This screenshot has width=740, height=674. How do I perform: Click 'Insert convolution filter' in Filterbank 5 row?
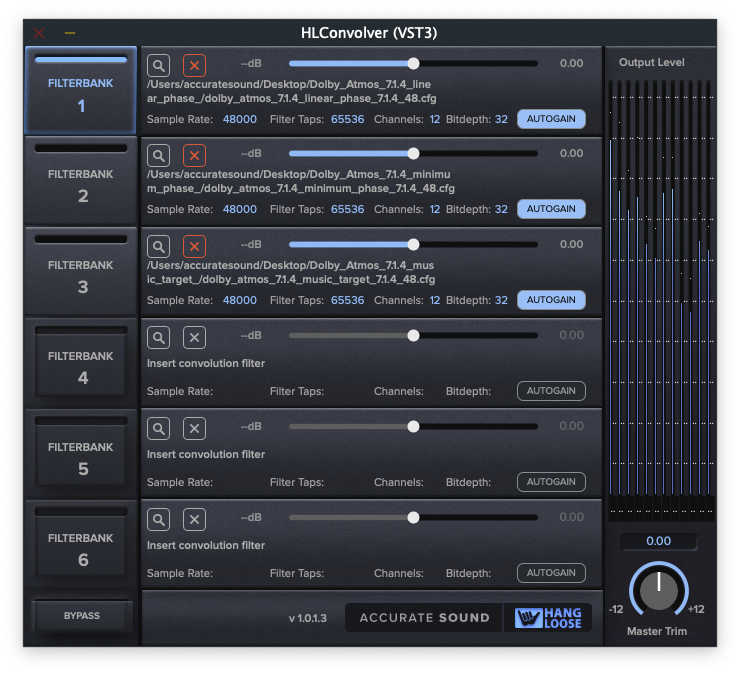(x=206, y=455)
